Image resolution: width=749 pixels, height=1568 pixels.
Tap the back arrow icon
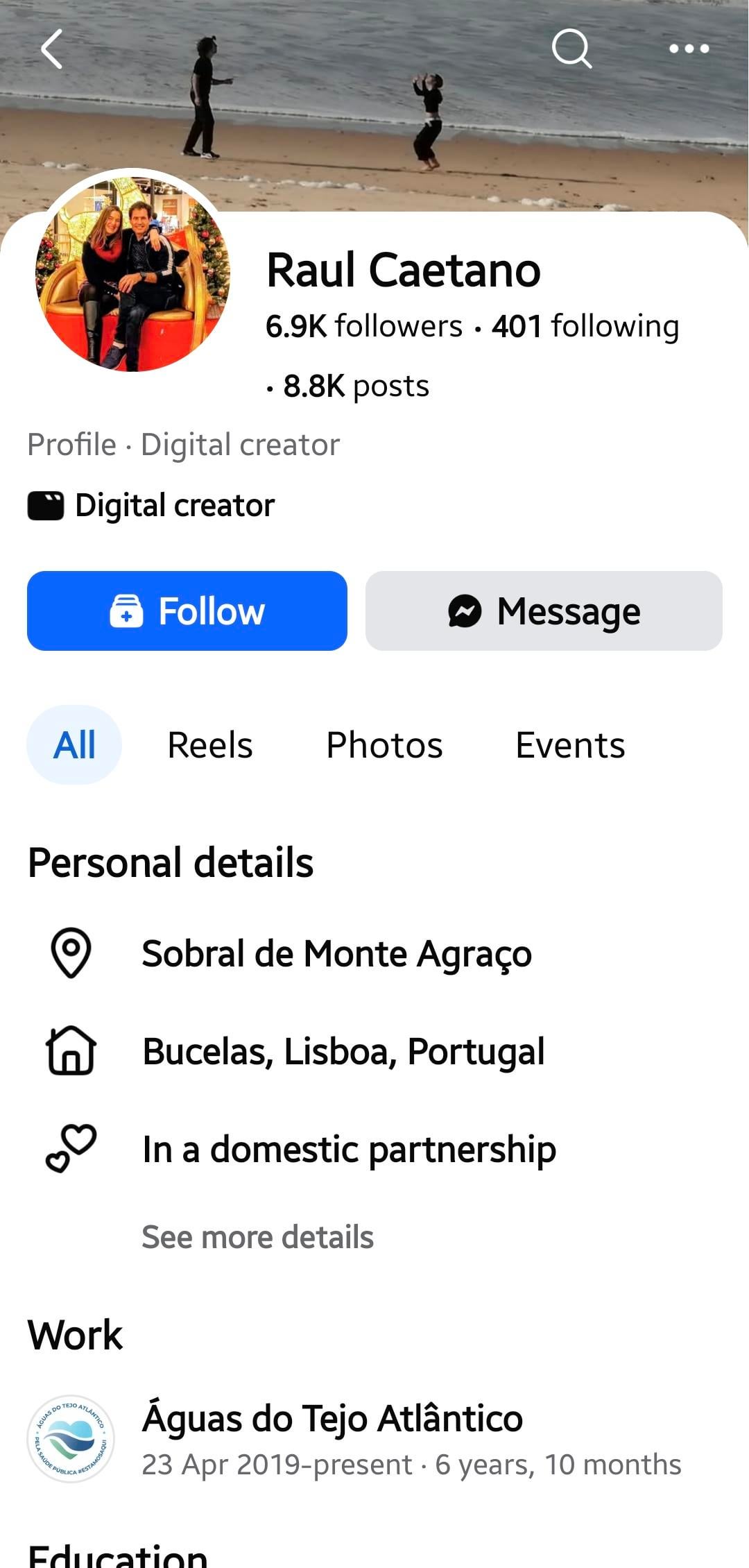point(52,49)
